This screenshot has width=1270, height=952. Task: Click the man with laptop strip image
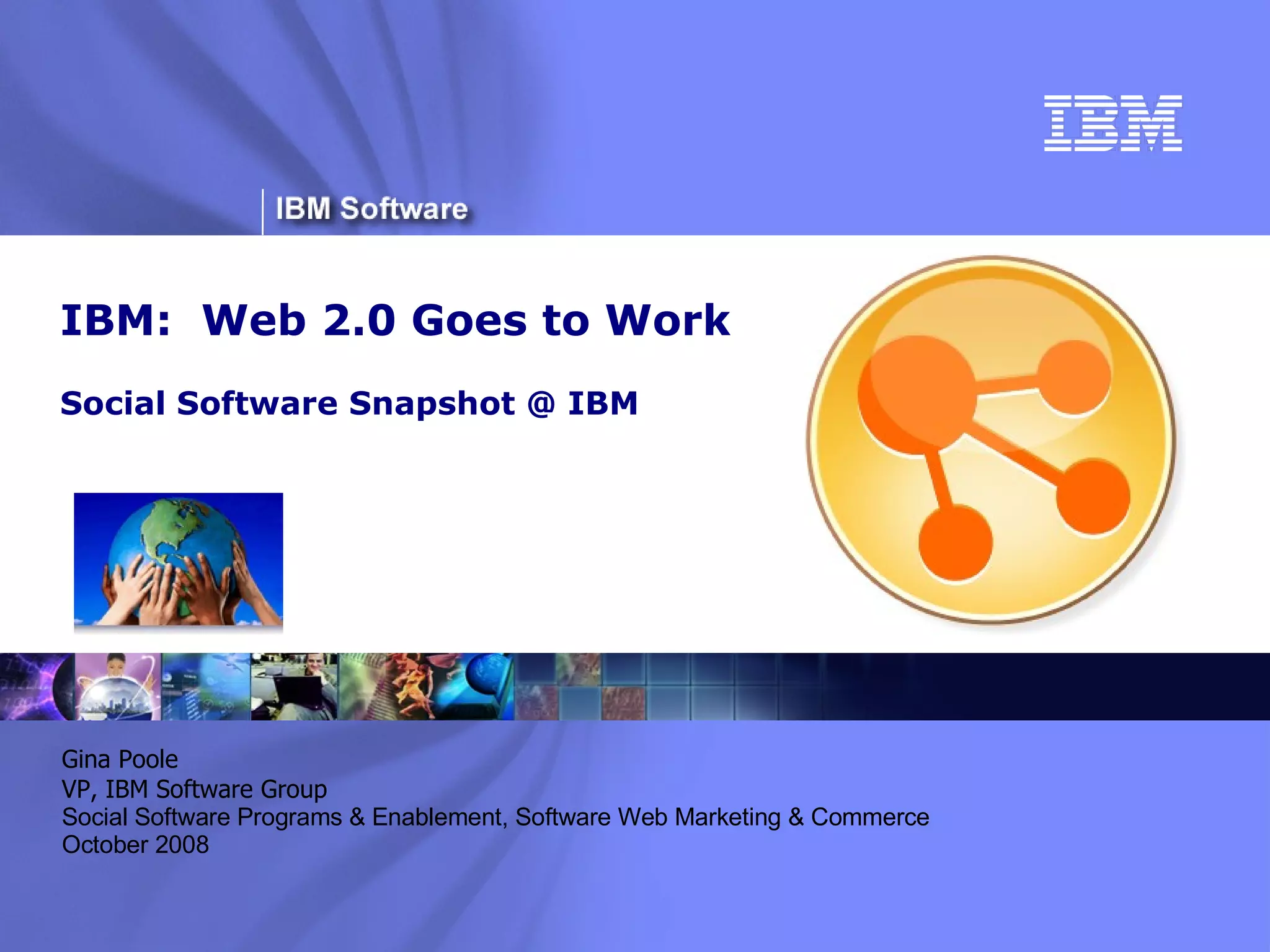coord(295,686)
